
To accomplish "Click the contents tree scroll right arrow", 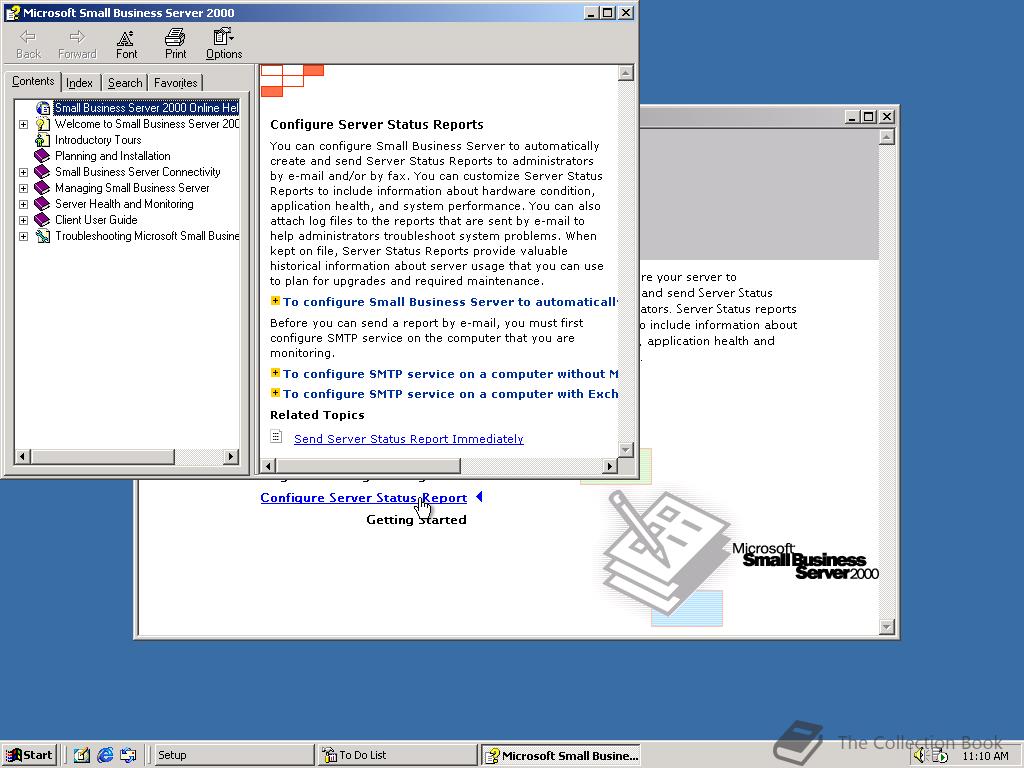I will tap(231, 456).
